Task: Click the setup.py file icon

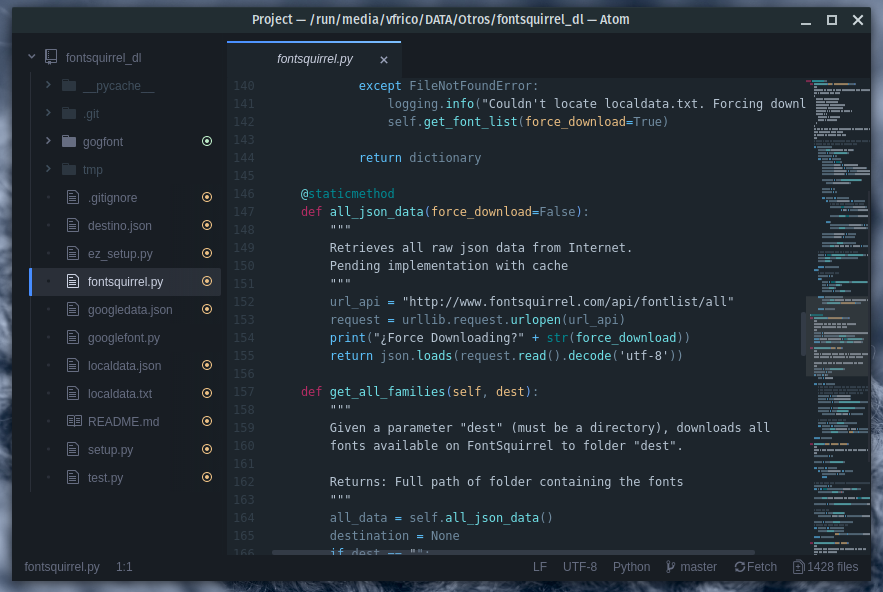Action: click(73, 449)
